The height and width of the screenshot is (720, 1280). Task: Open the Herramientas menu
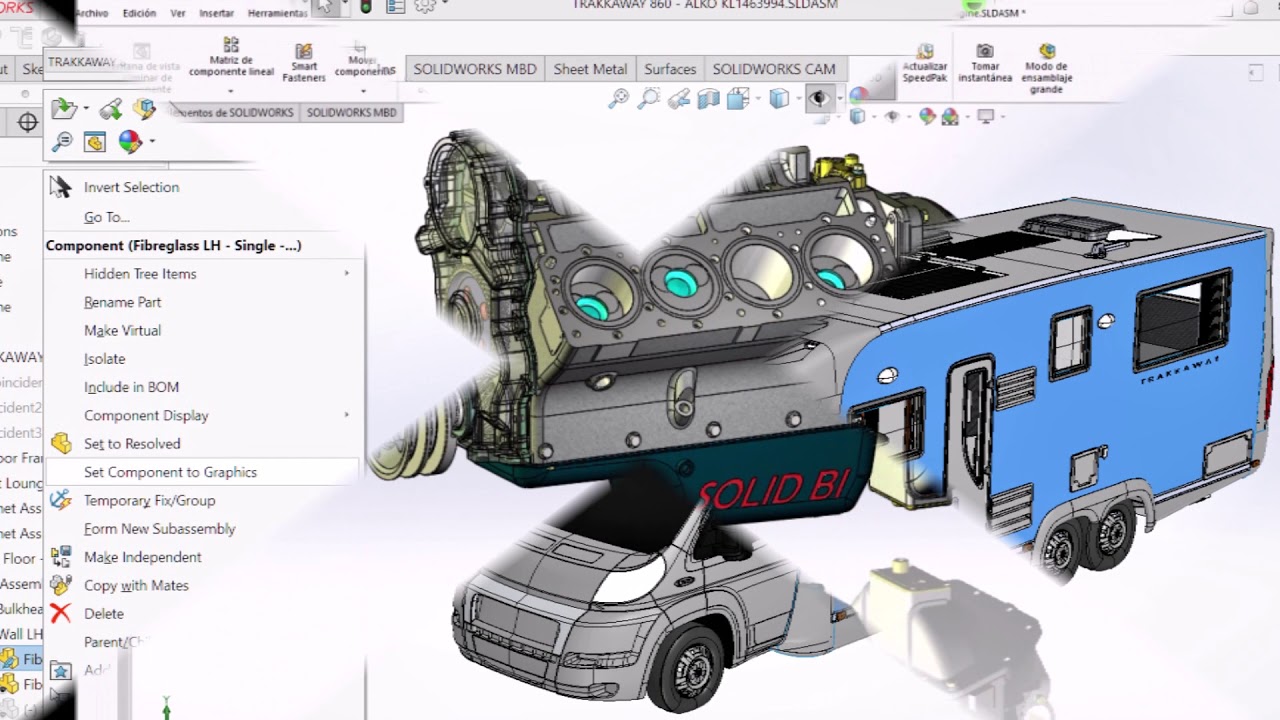[277, 13]
